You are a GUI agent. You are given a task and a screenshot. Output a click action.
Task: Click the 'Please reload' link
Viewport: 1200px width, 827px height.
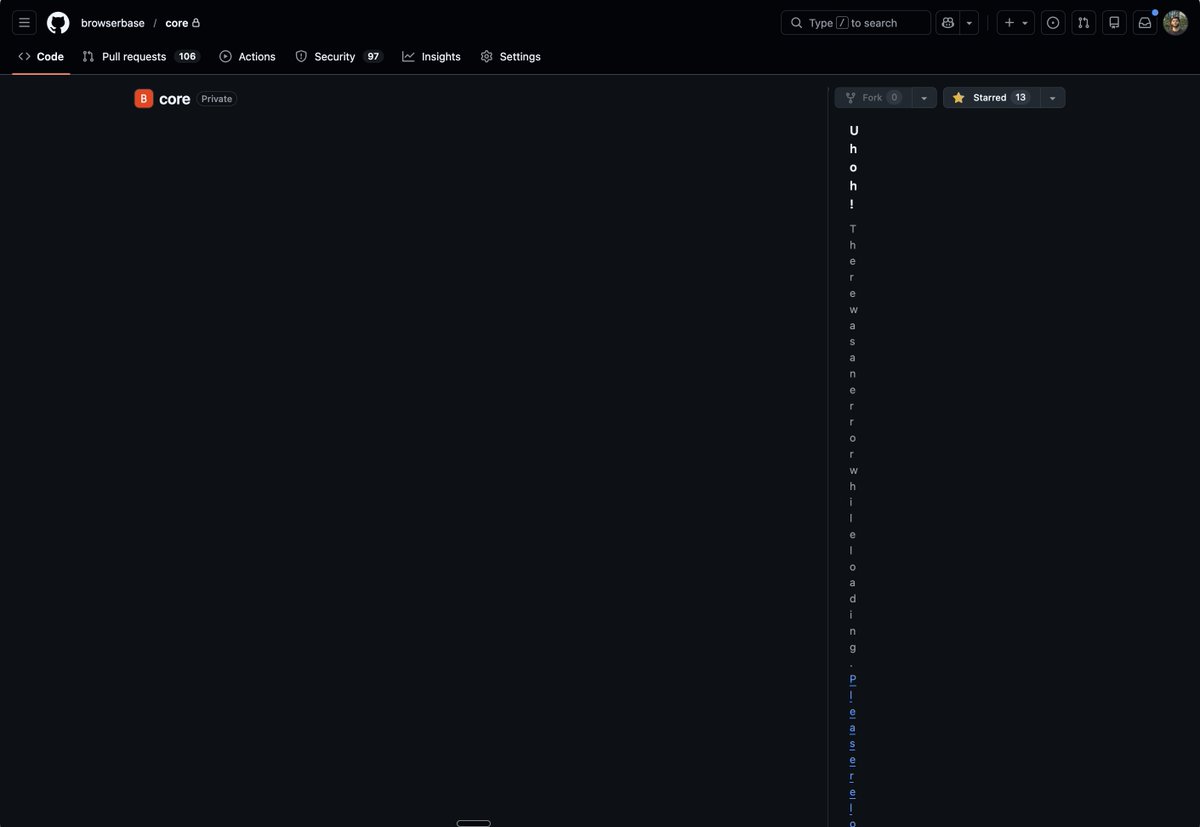click(853, 750)
